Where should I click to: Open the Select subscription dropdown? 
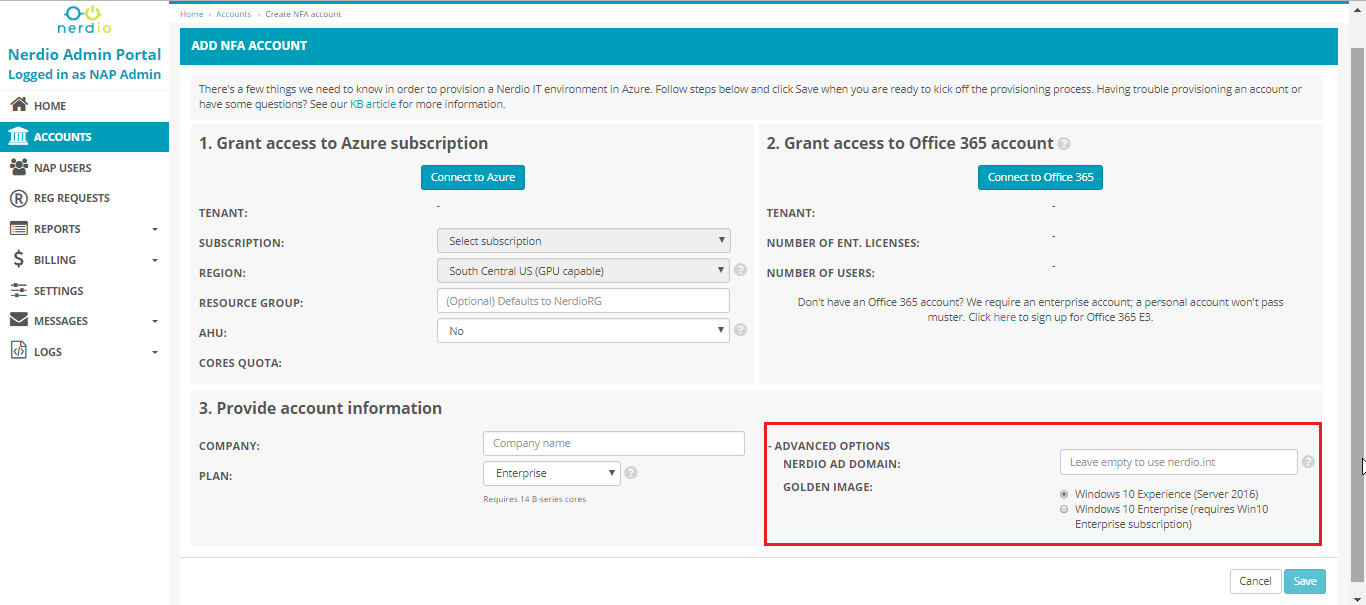[584, 241]
